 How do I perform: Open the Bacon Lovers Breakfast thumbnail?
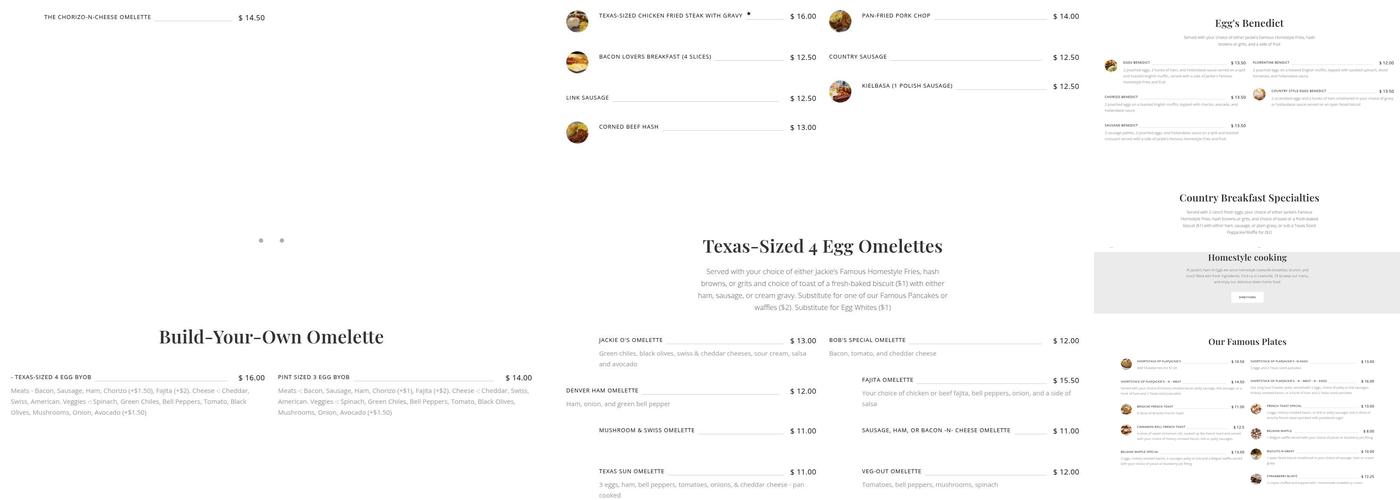tap(577, 62)
